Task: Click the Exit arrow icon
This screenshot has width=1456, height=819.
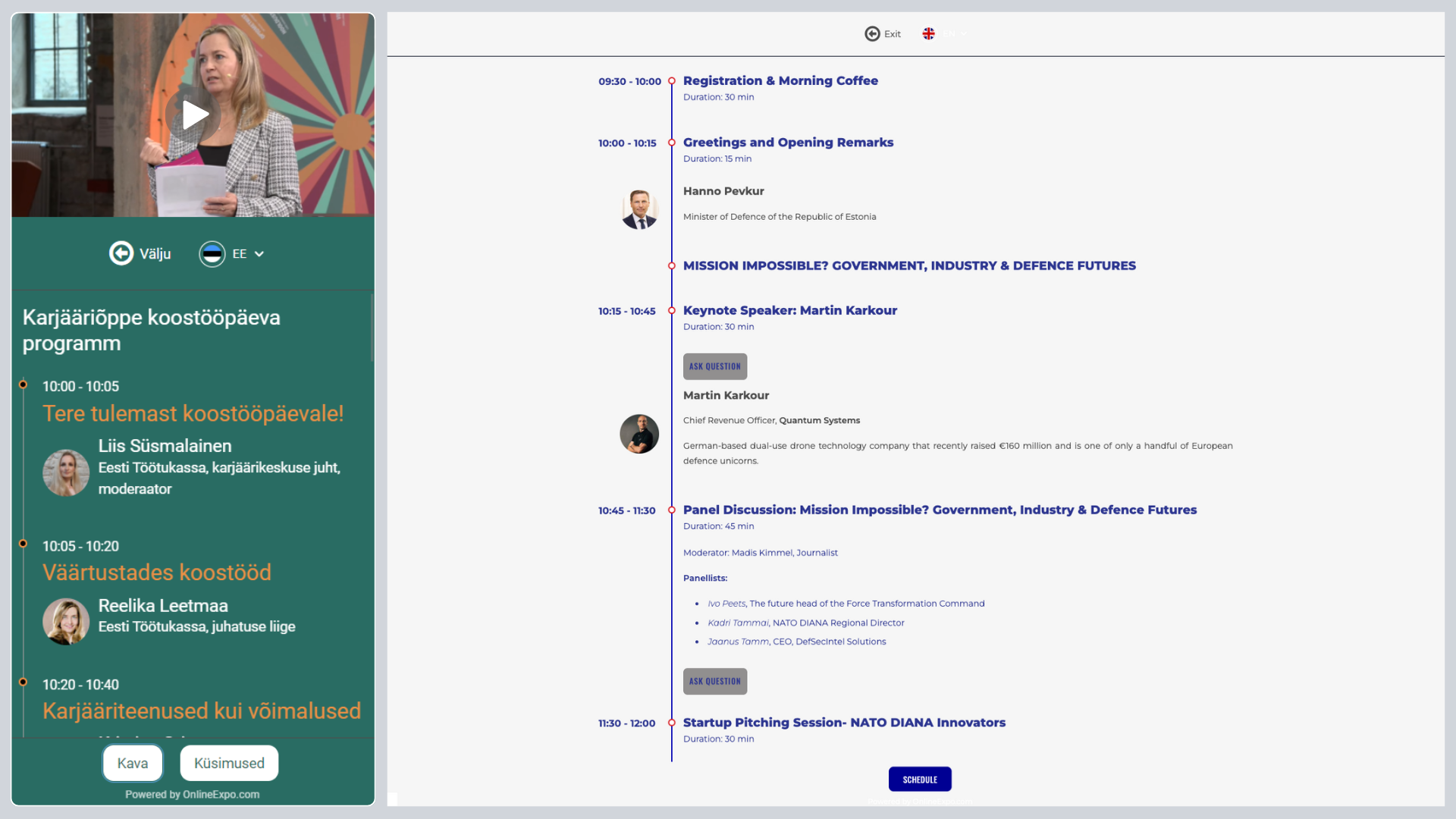Action: pos(872,34)
